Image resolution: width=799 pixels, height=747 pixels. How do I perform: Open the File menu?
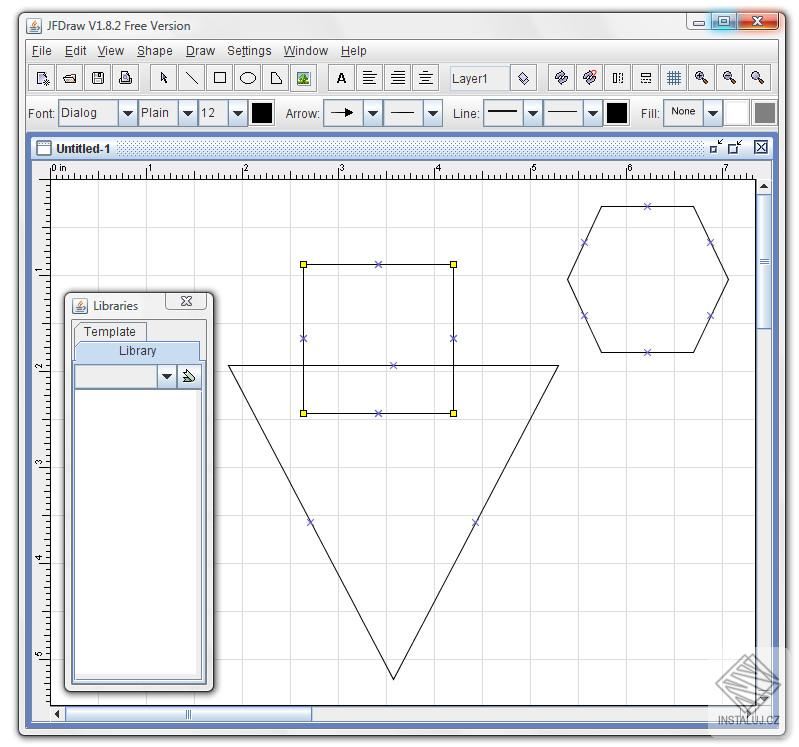[x=42, y=51]
